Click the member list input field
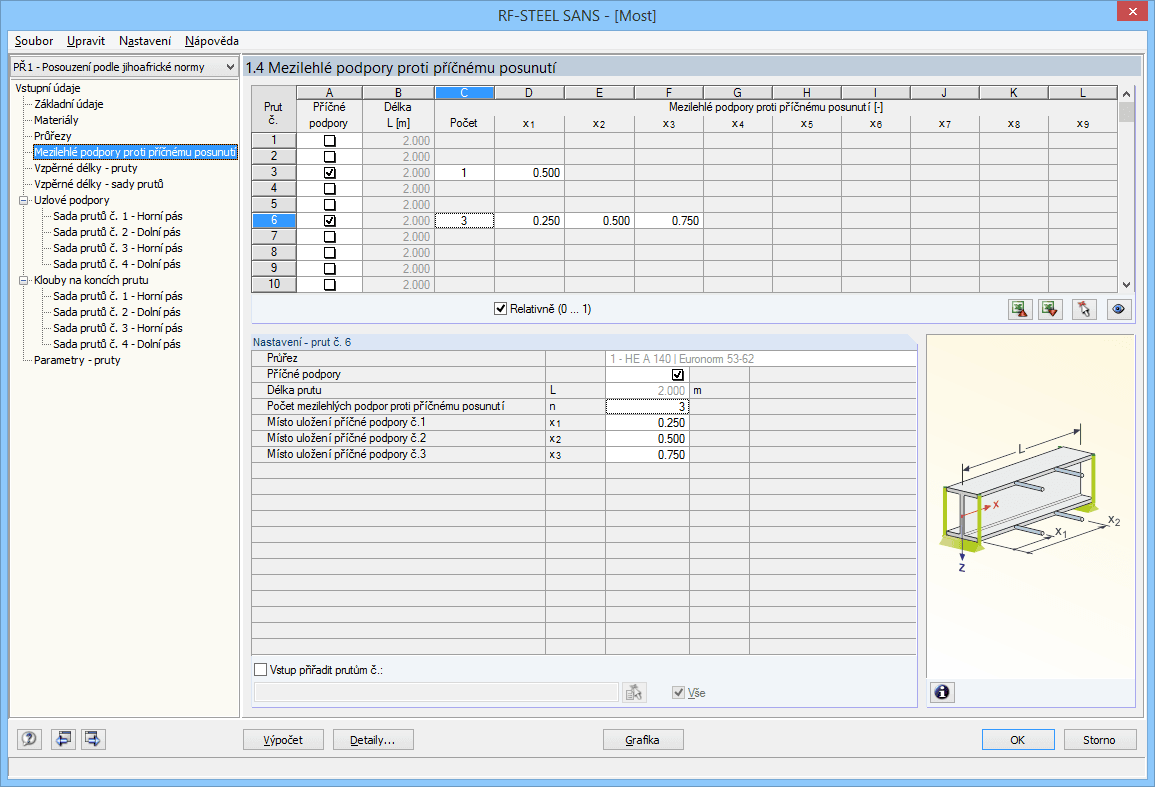This screenshot has height=787, width=1155. pyautogui.click(x=436, y=692)
